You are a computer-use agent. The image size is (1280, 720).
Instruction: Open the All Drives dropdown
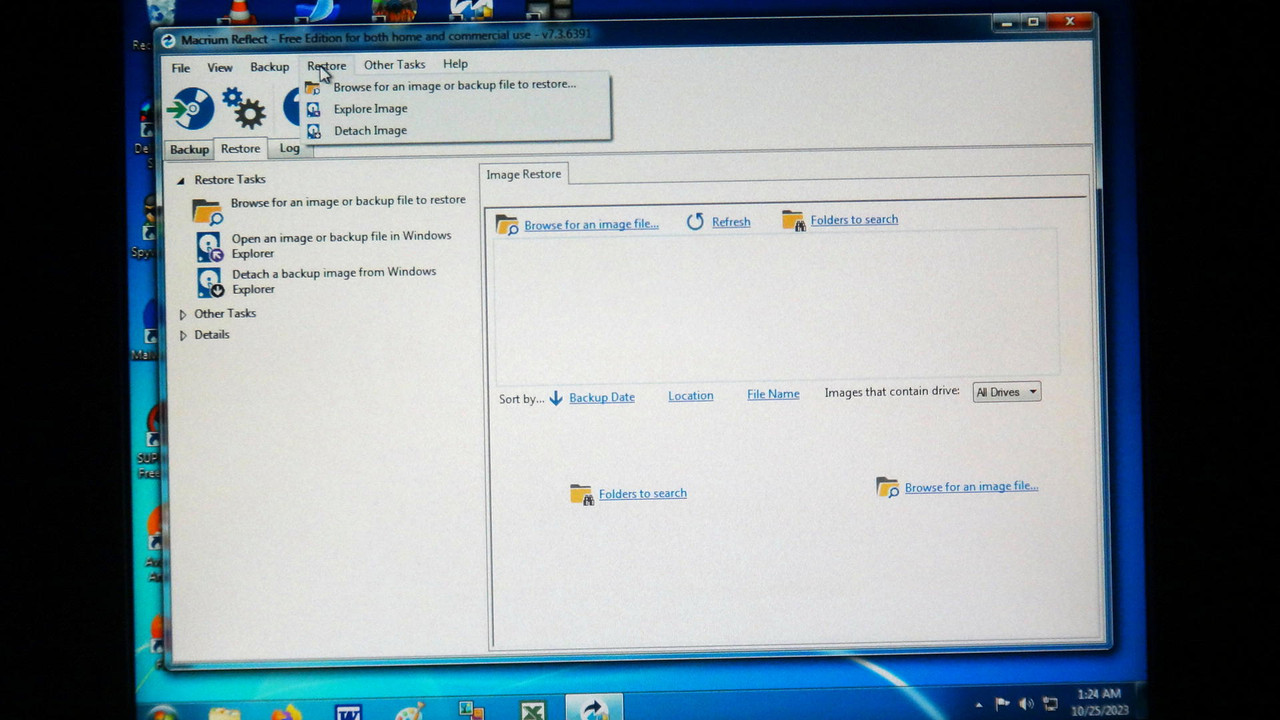(x=1007, y=392)
